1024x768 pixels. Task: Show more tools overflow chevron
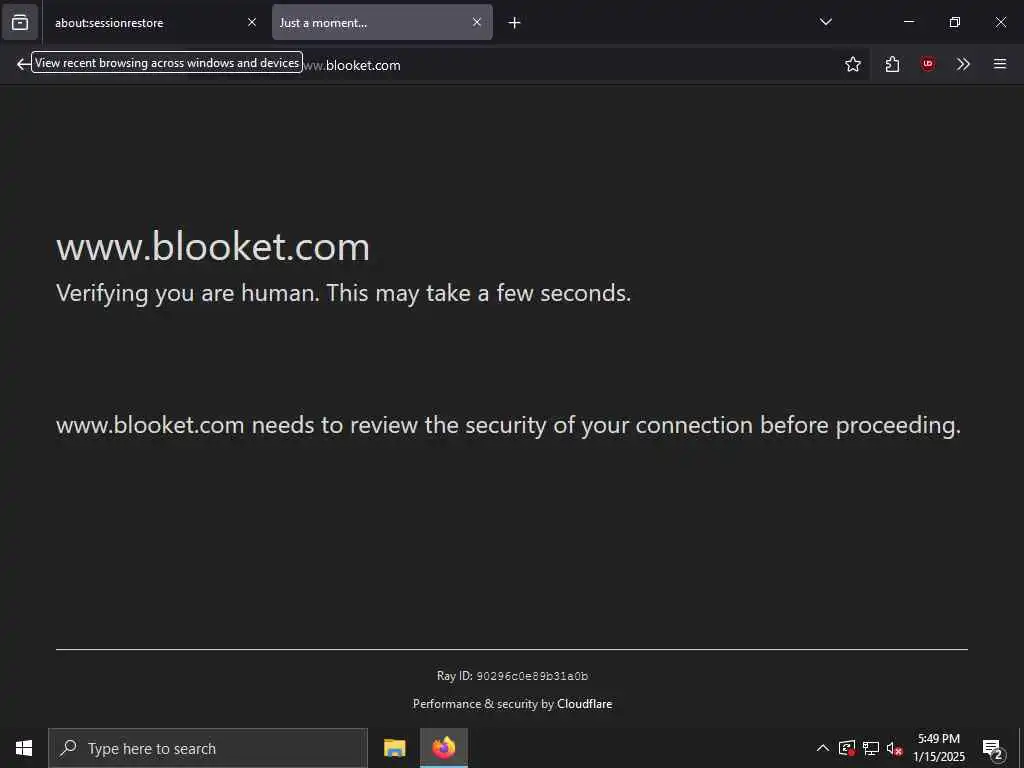tap(963, 64)
